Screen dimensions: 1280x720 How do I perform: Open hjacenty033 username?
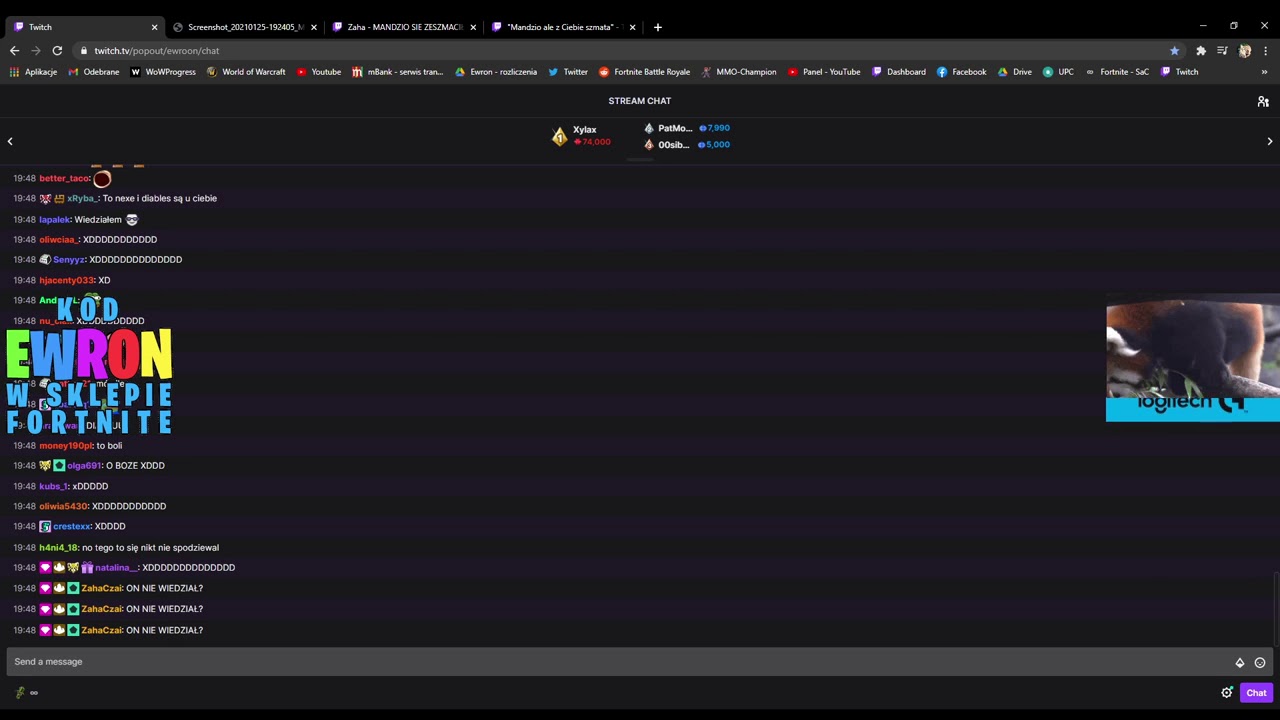click(66, 280)
